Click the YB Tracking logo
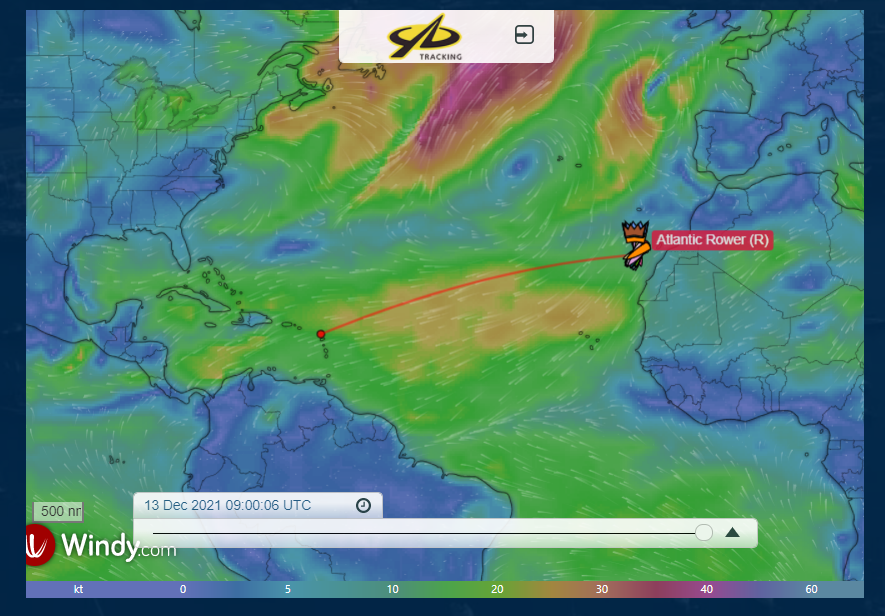Viewport: 885px width, 616px height. coord(424,34)
